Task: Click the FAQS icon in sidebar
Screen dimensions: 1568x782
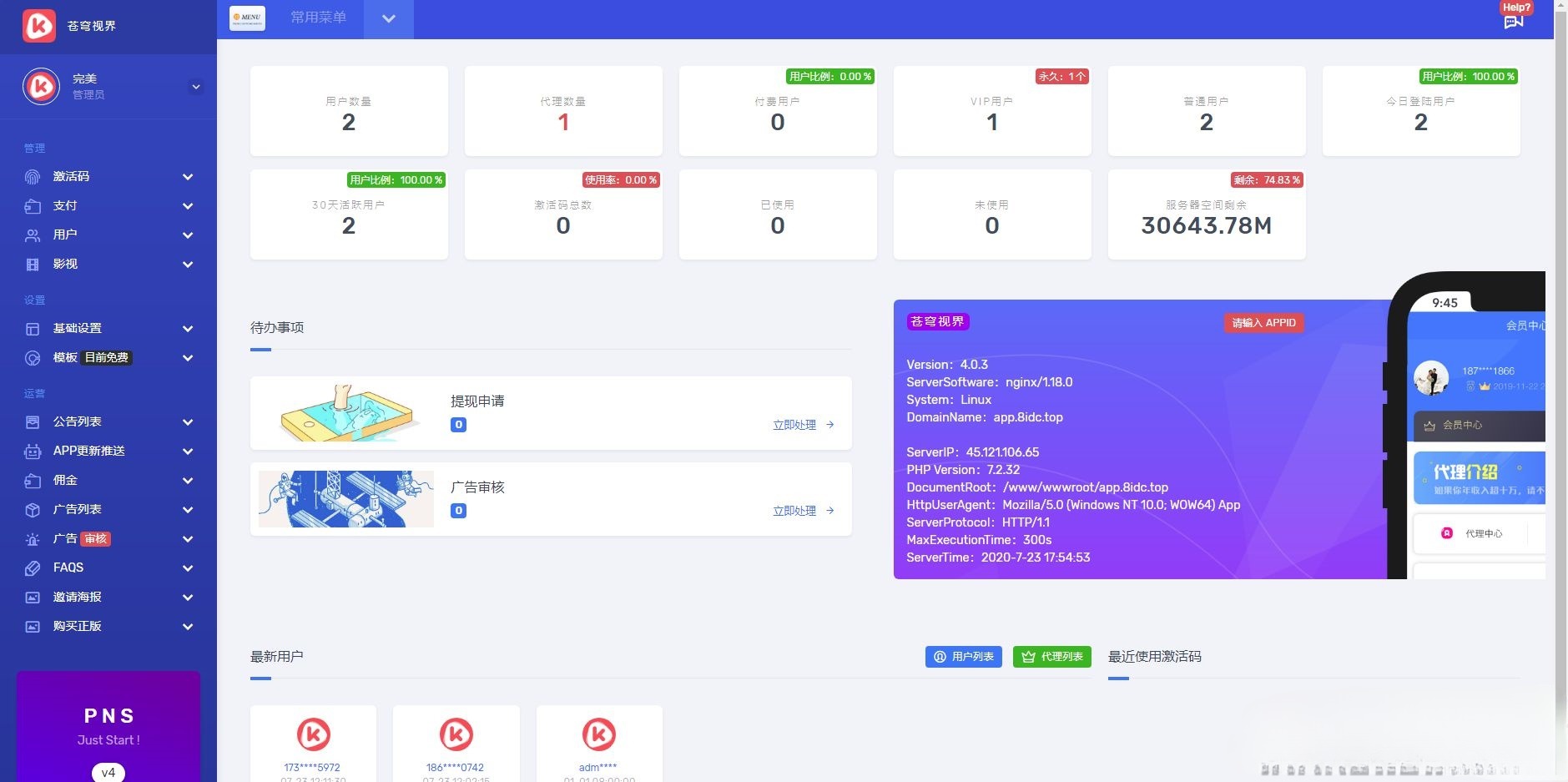Action: 33,568
